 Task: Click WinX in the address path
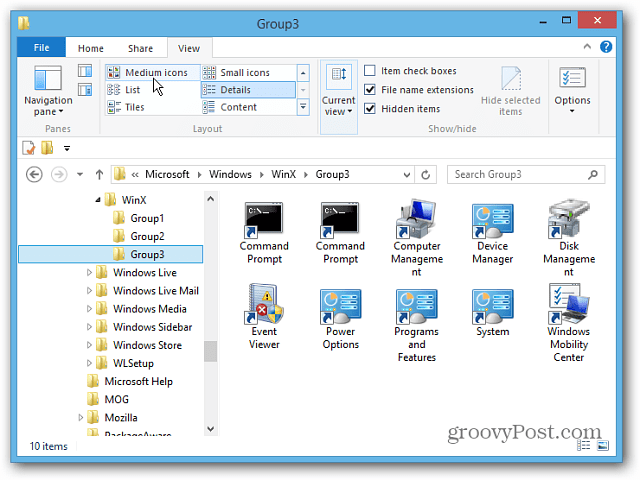[x=283, y=174]
